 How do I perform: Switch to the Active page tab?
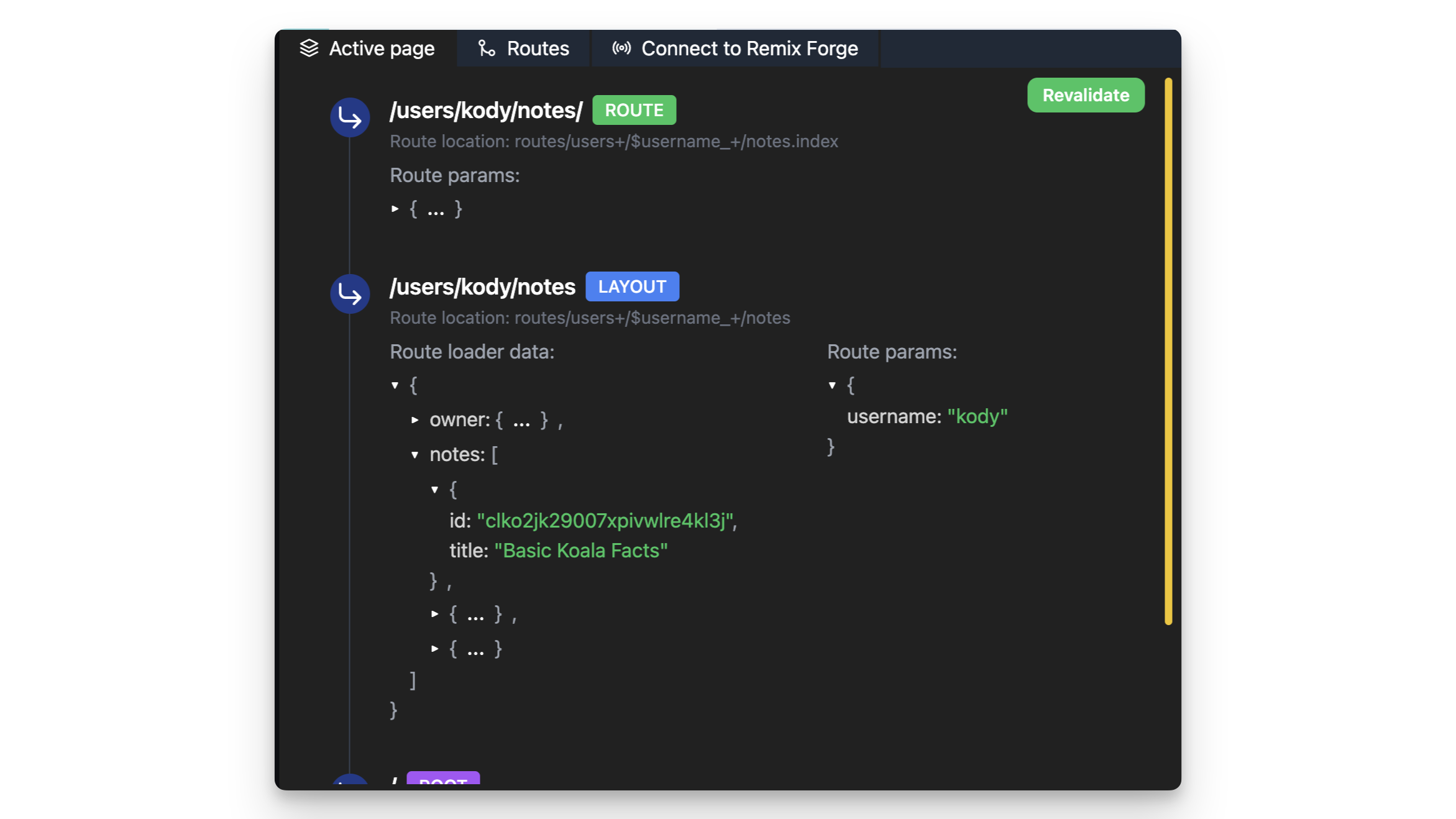[367, 48]
